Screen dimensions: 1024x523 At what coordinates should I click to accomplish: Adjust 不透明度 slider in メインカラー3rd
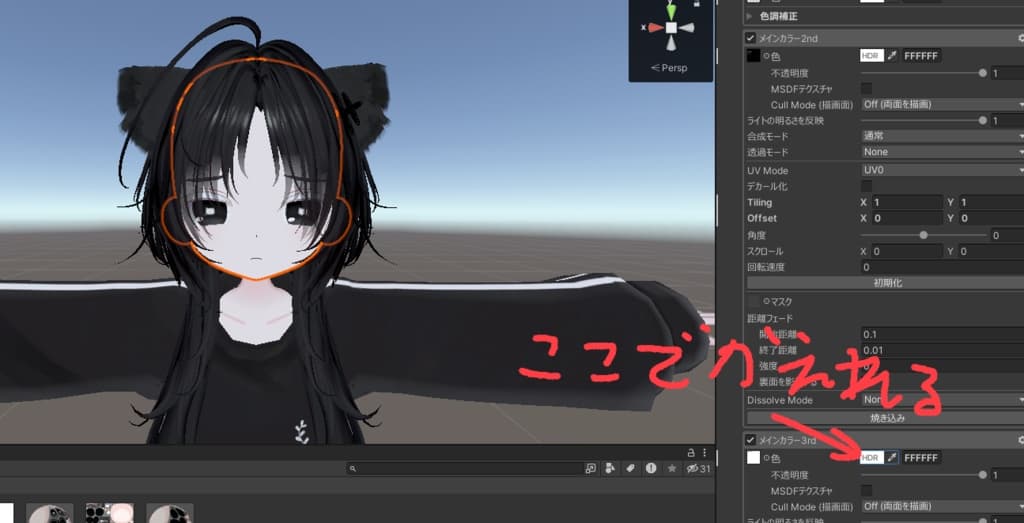[923, 475]
